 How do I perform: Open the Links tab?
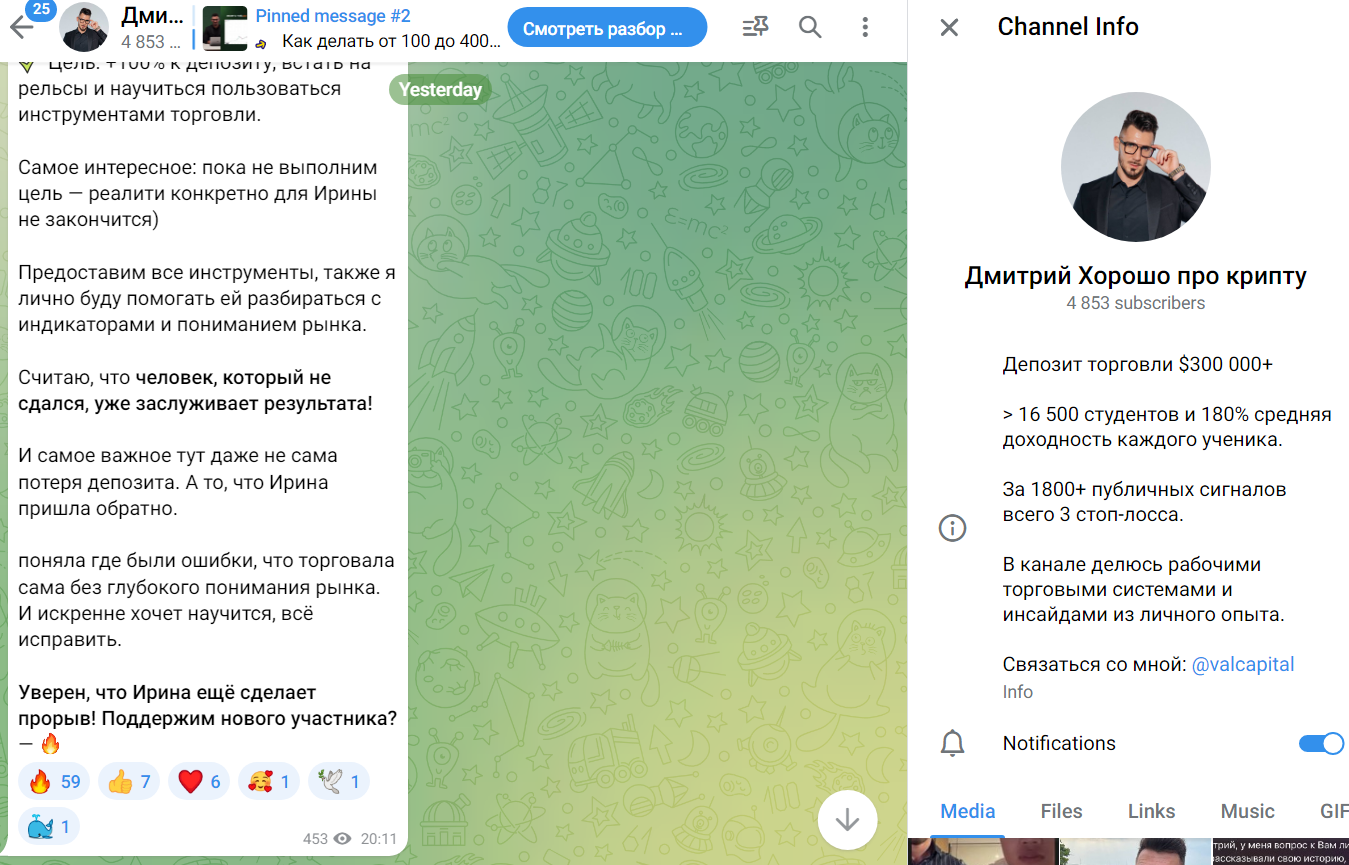tap(1151, 811)
